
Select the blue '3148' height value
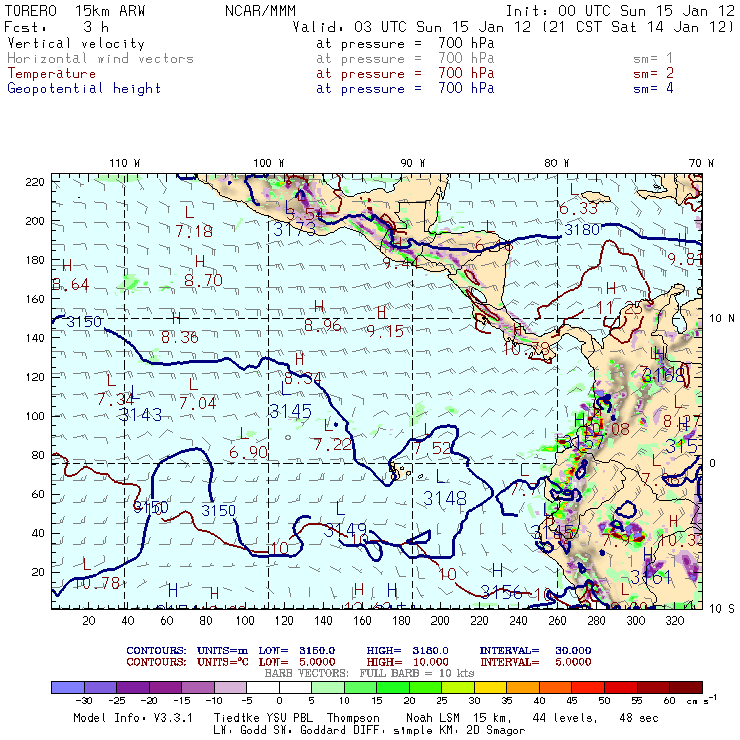coord(445,498)
